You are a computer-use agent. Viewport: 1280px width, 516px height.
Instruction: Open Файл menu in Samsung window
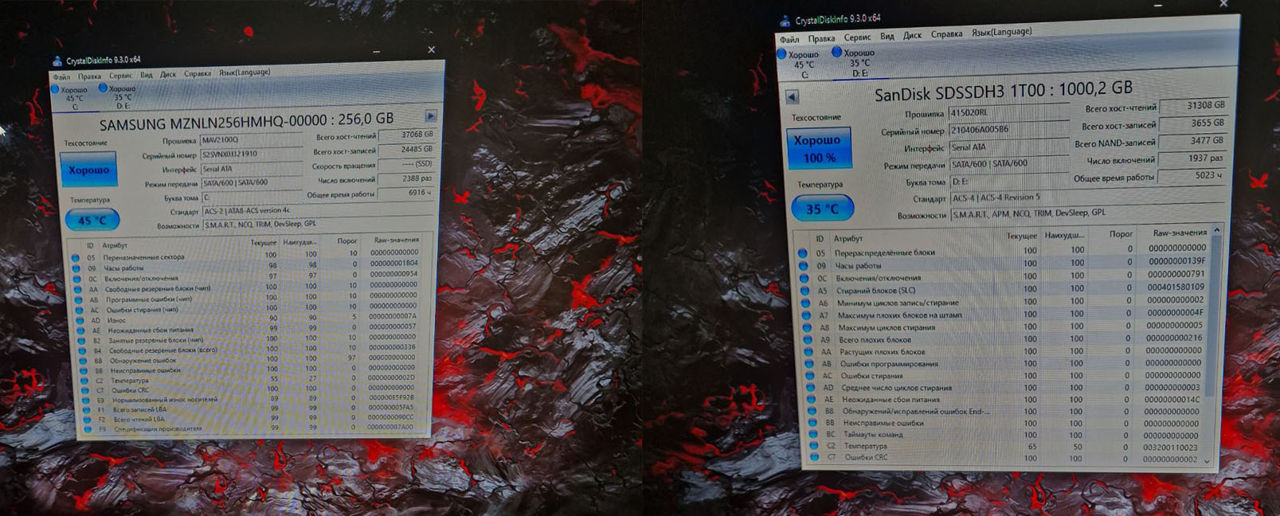coord(62,75)
